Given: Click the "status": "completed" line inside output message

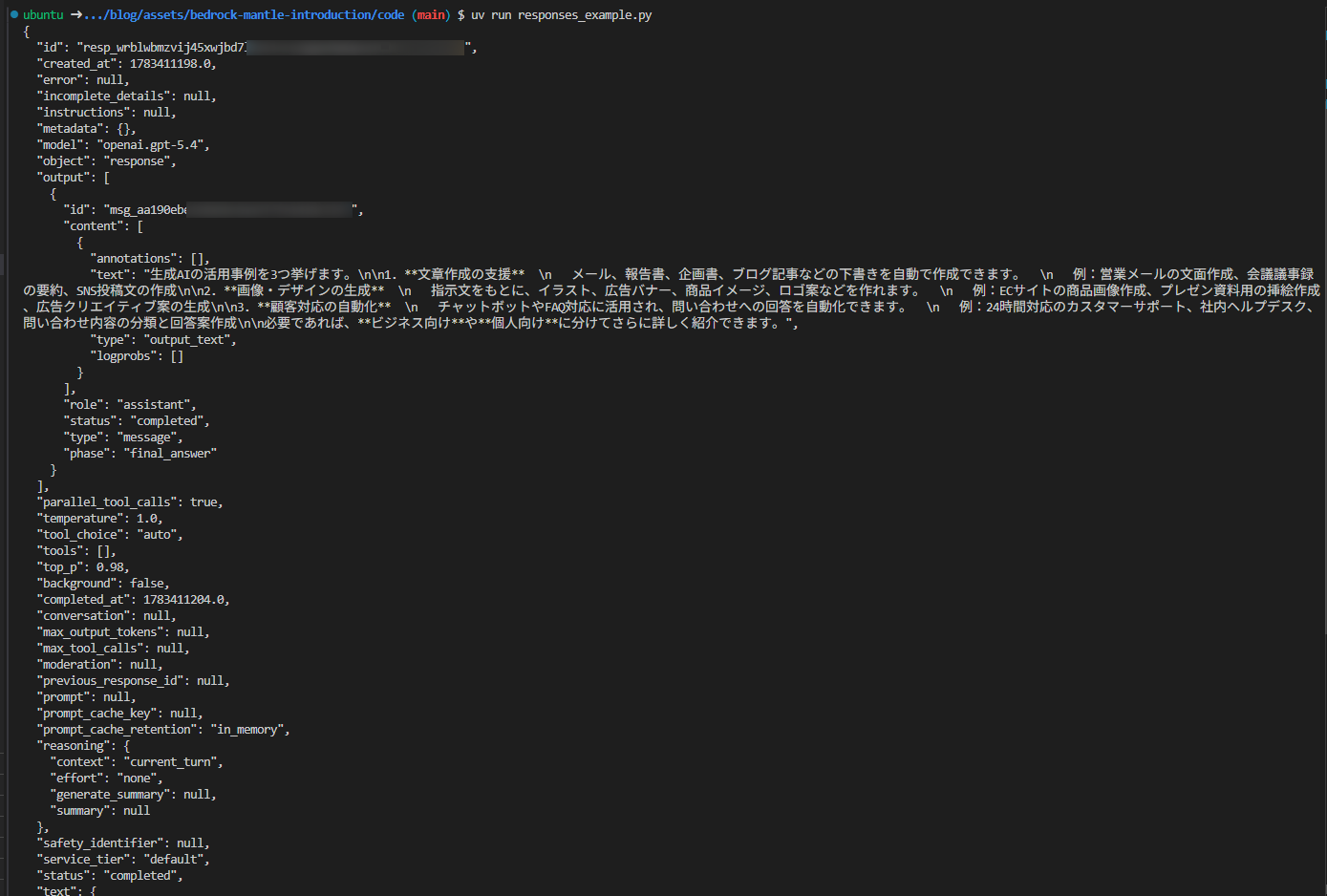Looking at the screenshot, I should (x=137, y=421).
